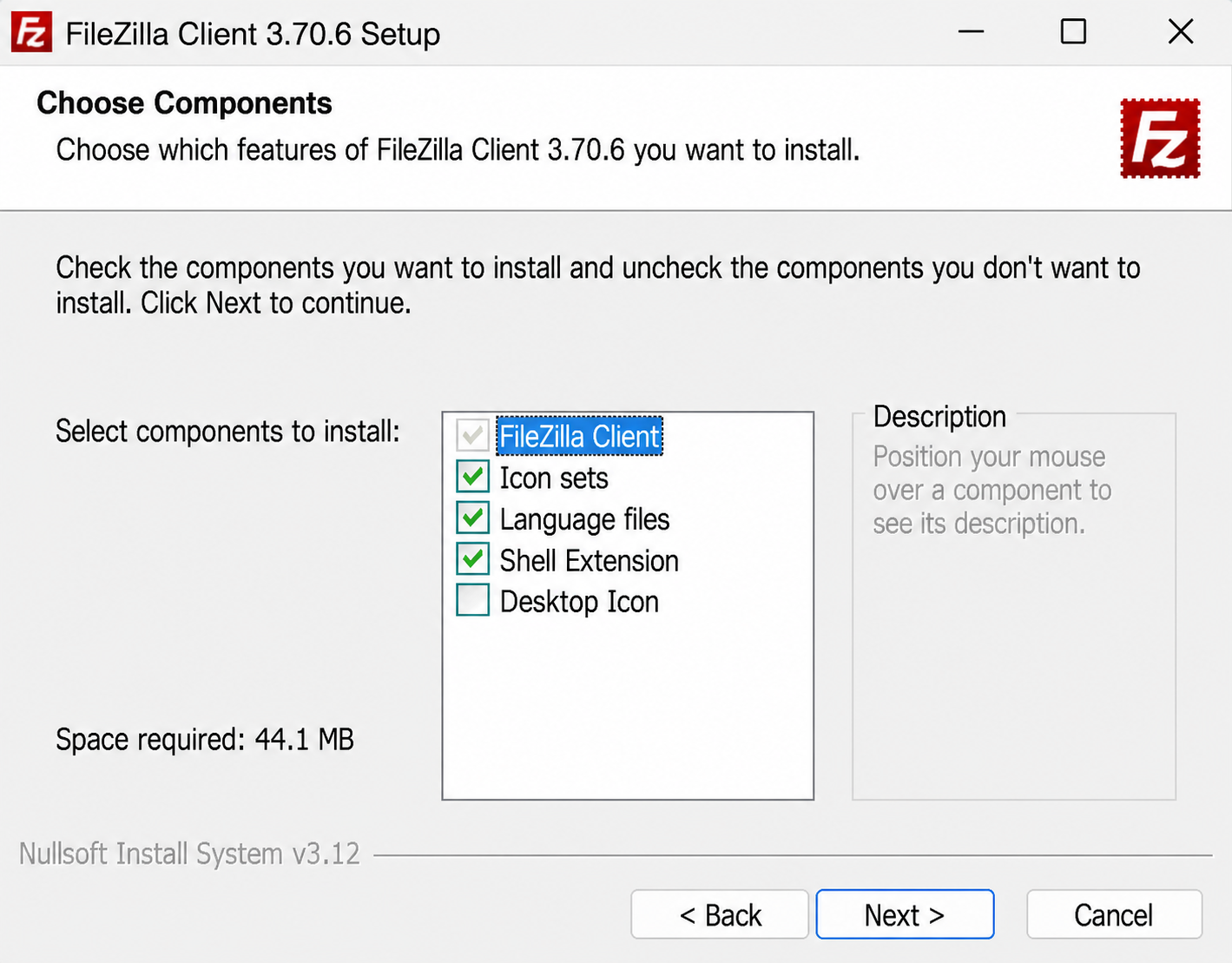The image size is (1232, 963).
Task: Click the Choose Components heading
Action: point(184,103)
